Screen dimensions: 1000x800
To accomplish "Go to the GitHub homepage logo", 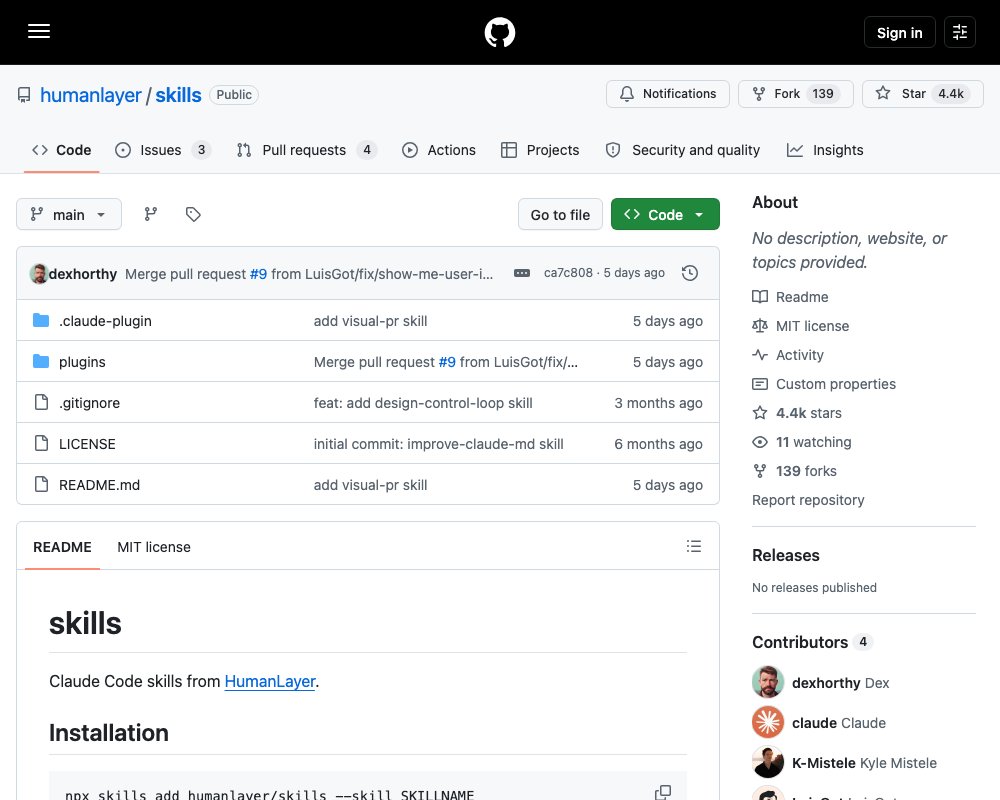I will tap(500, 32).
